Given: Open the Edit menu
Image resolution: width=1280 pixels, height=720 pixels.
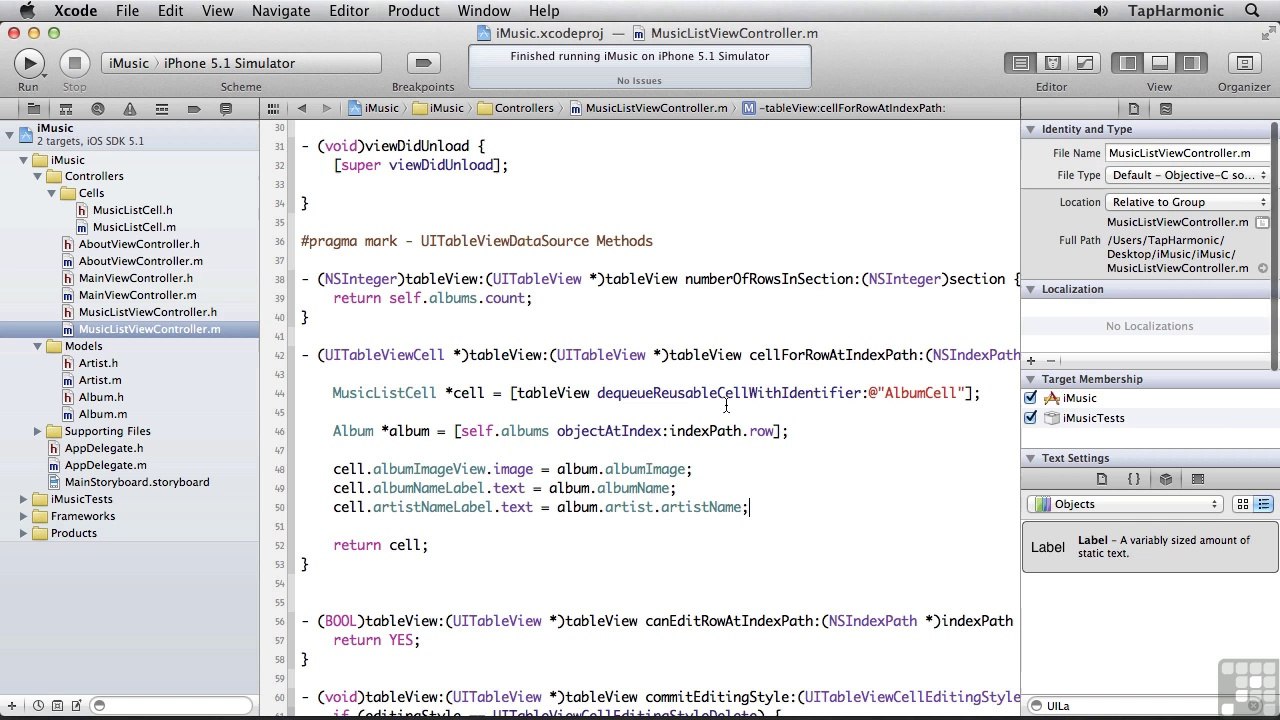Looking at the screenshot, I should pyautogui.click(x=170, y=11).
